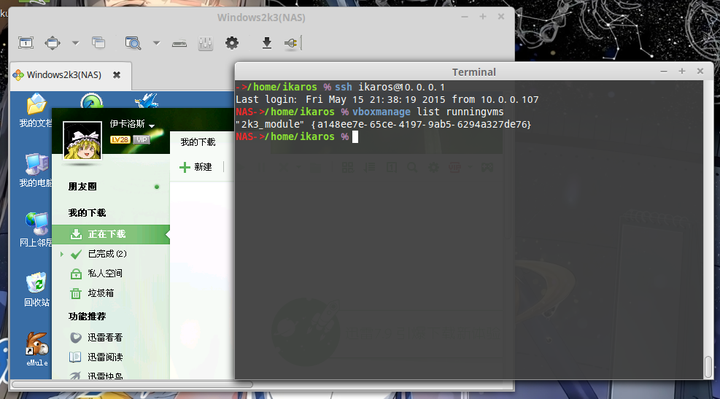The height and width of the screenshot is (399, 720).
Task: Click the disconnect plug icon in toolbar
Action: (291, 43)
